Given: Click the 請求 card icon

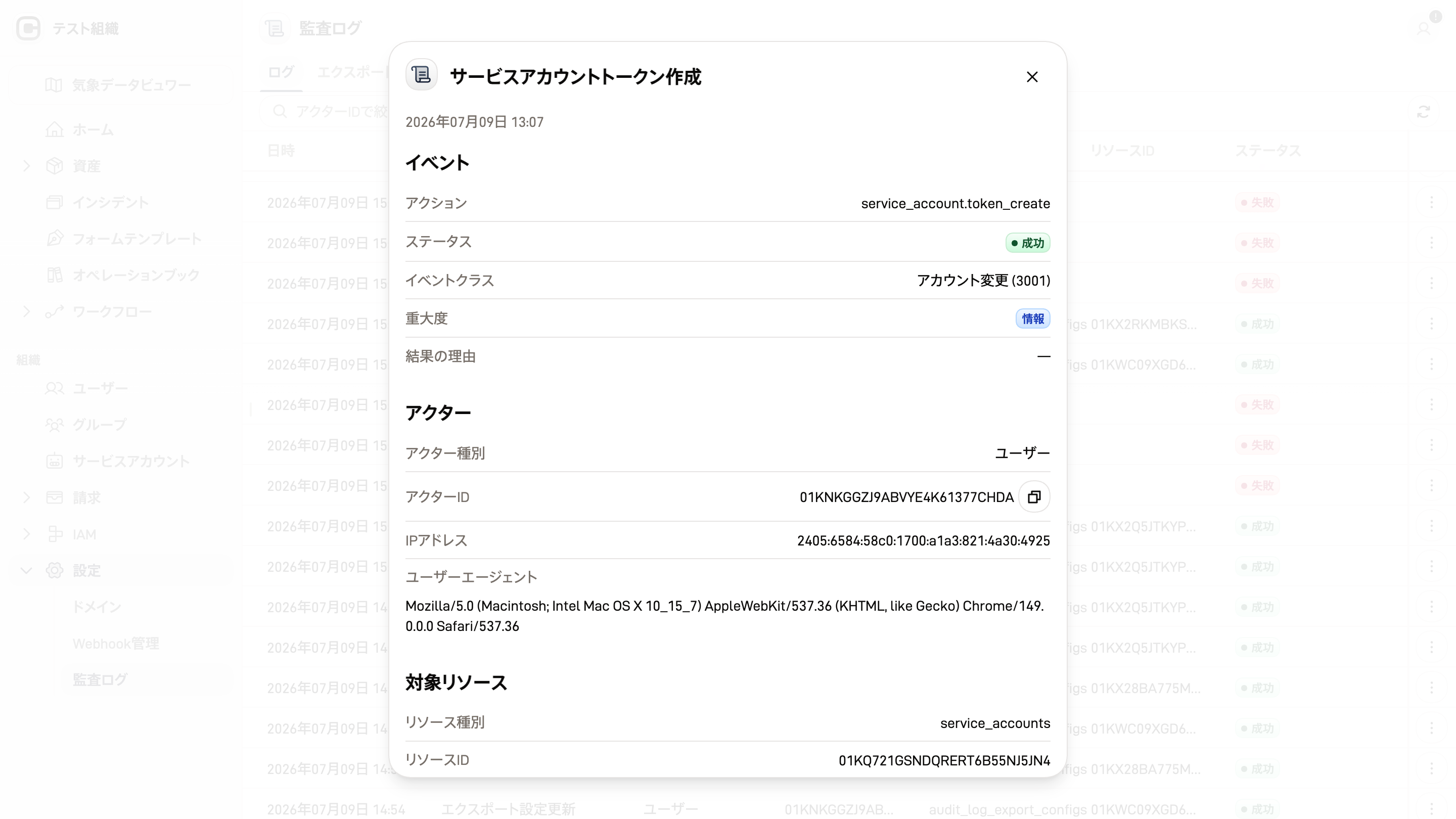Looking at the screenshot, I should pos(54,497).
